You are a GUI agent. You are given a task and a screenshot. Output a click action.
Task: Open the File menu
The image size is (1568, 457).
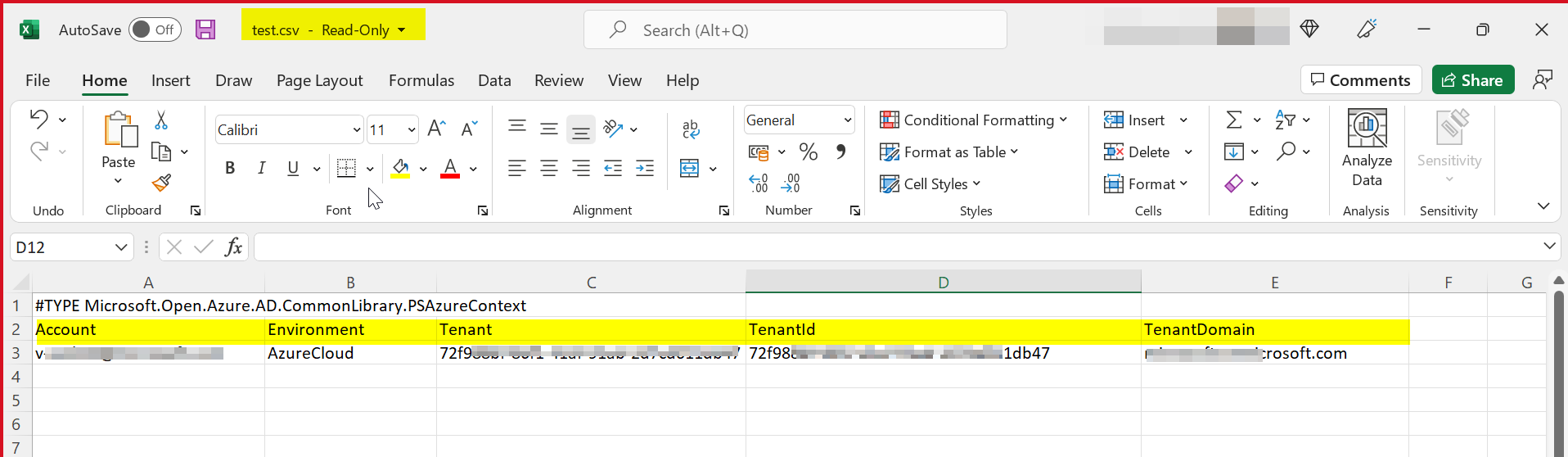click(x=38, y=80)
